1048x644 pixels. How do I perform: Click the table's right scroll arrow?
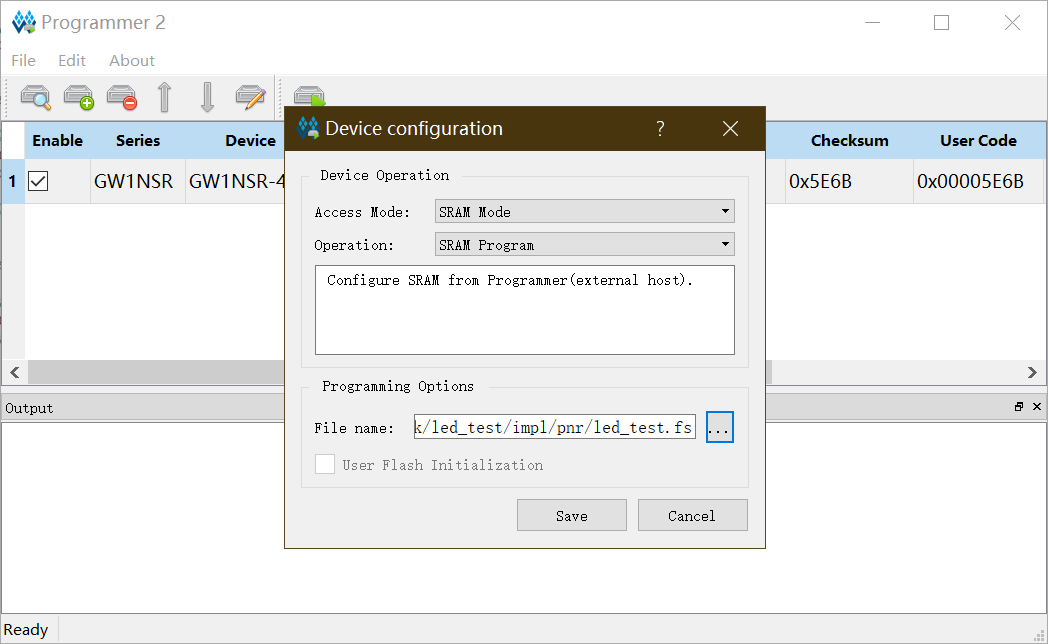[1033, 372]
